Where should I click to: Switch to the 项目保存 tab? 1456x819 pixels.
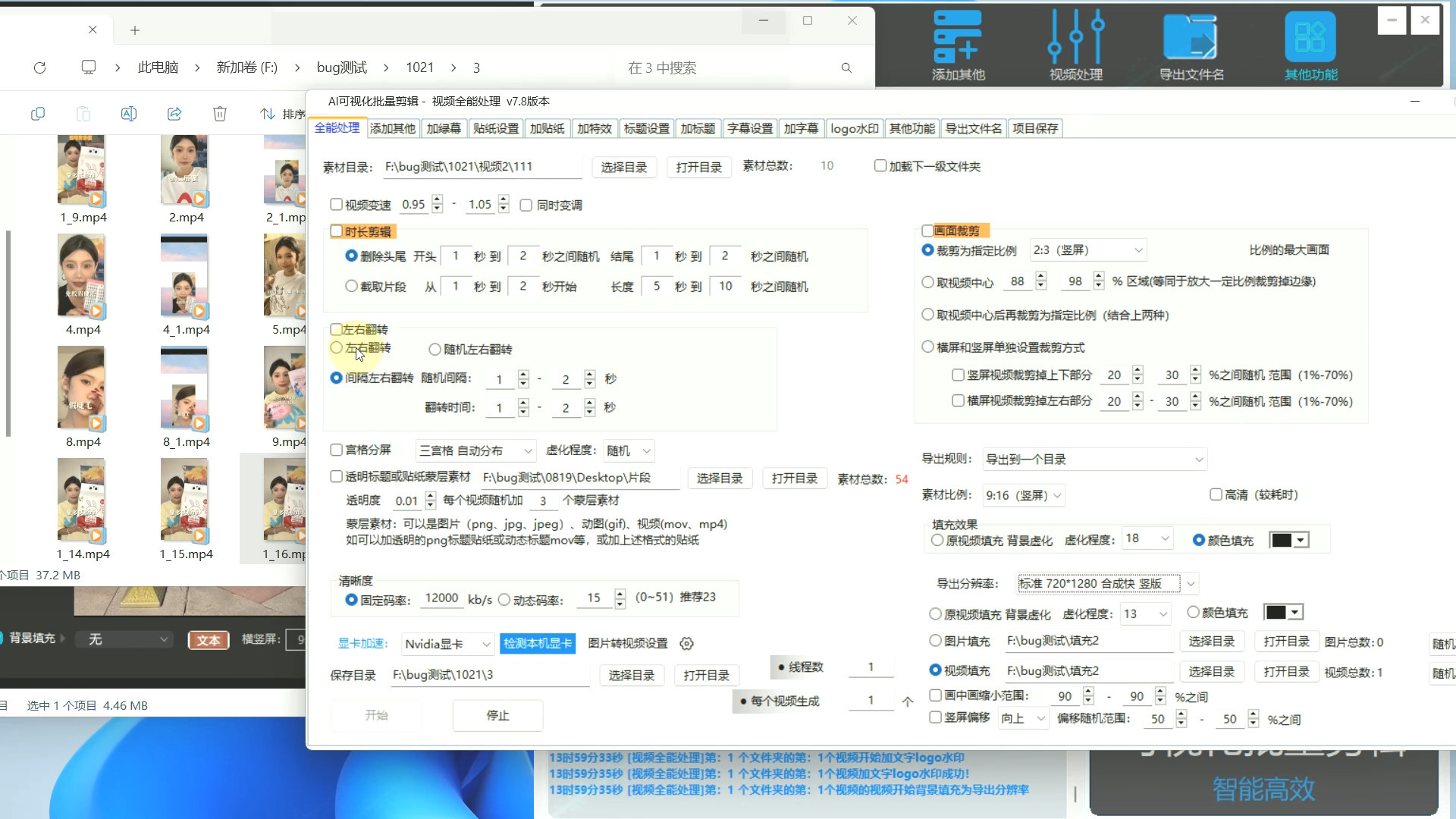pos(1035,128)
